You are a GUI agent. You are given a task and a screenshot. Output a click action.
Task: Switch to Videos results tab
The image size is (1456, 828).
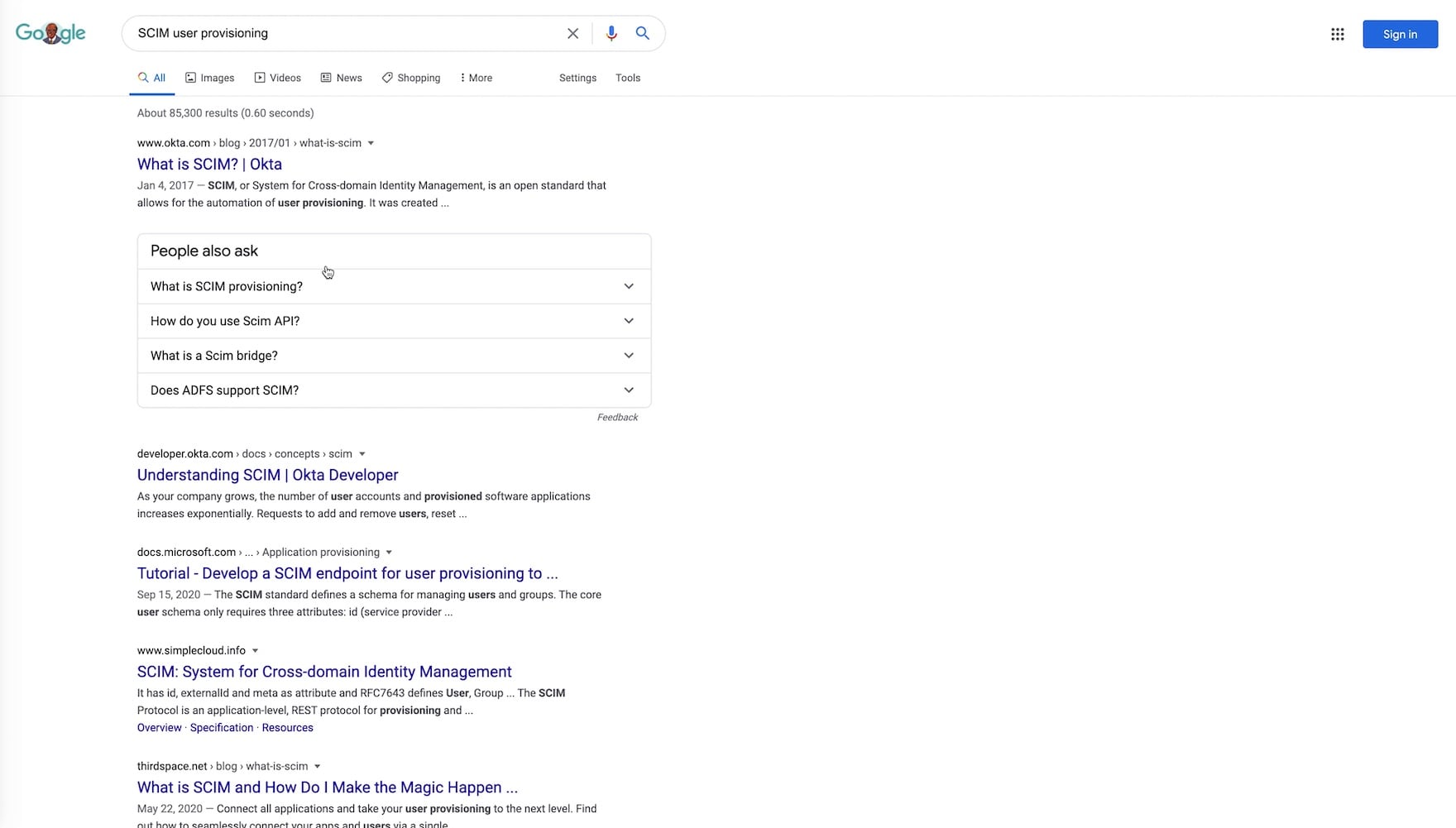pyautogui.click(x=277, y=78)
